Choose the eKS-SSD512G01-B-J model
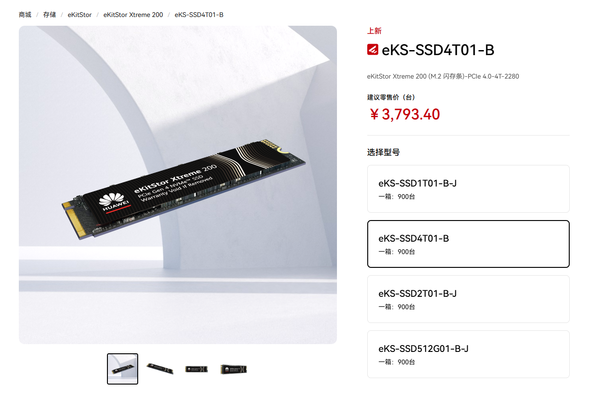This screenshot has width=600, height=402. (x=468, y=354)
